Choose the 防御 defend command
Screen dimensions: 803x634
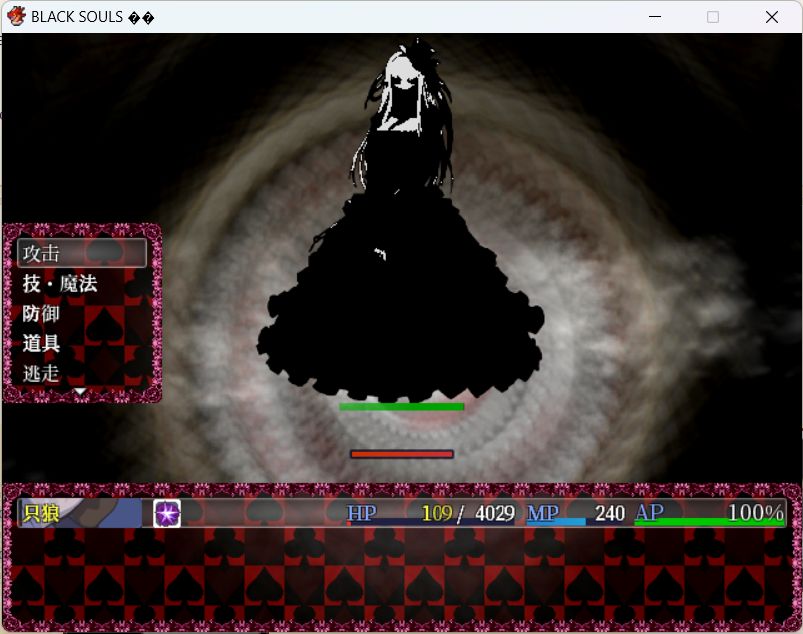click(42, 314)
